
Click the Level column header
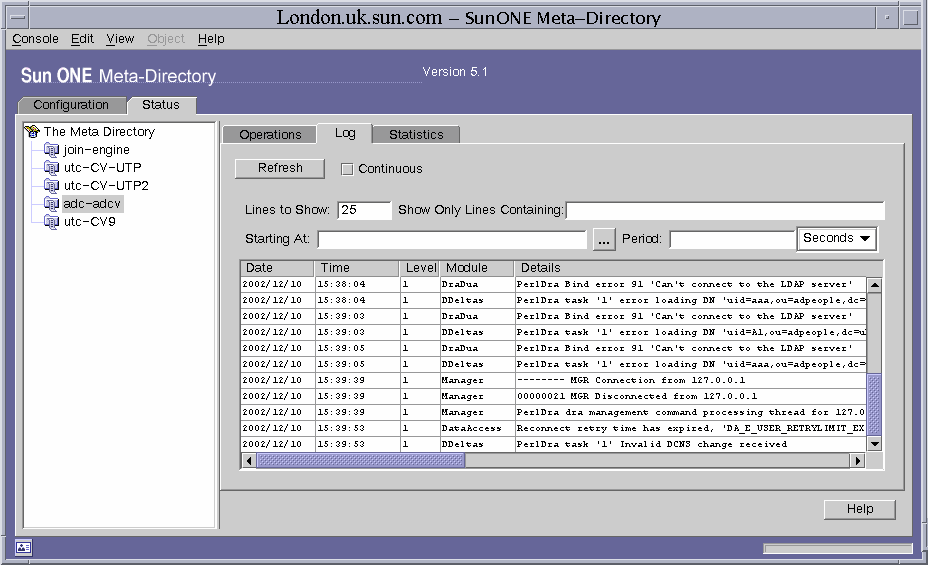420,268
